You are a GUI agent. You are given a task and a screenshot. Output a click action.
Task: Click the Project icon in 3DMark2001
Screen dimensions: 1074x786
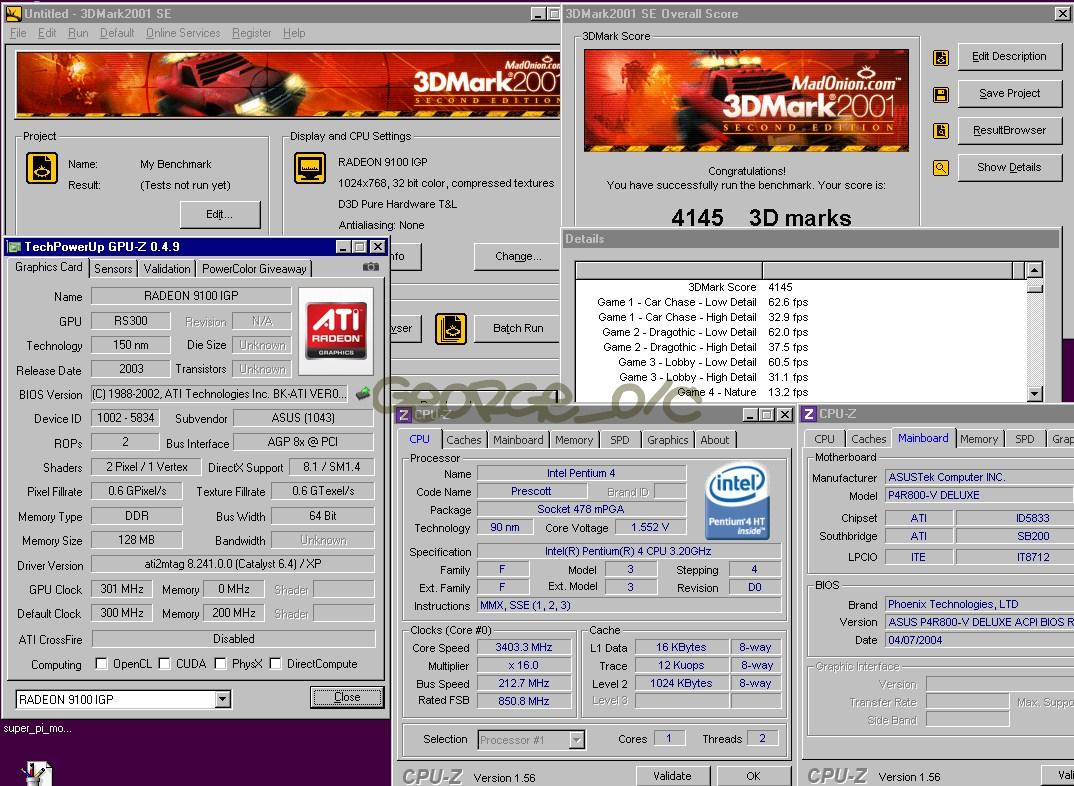point(42,168)
